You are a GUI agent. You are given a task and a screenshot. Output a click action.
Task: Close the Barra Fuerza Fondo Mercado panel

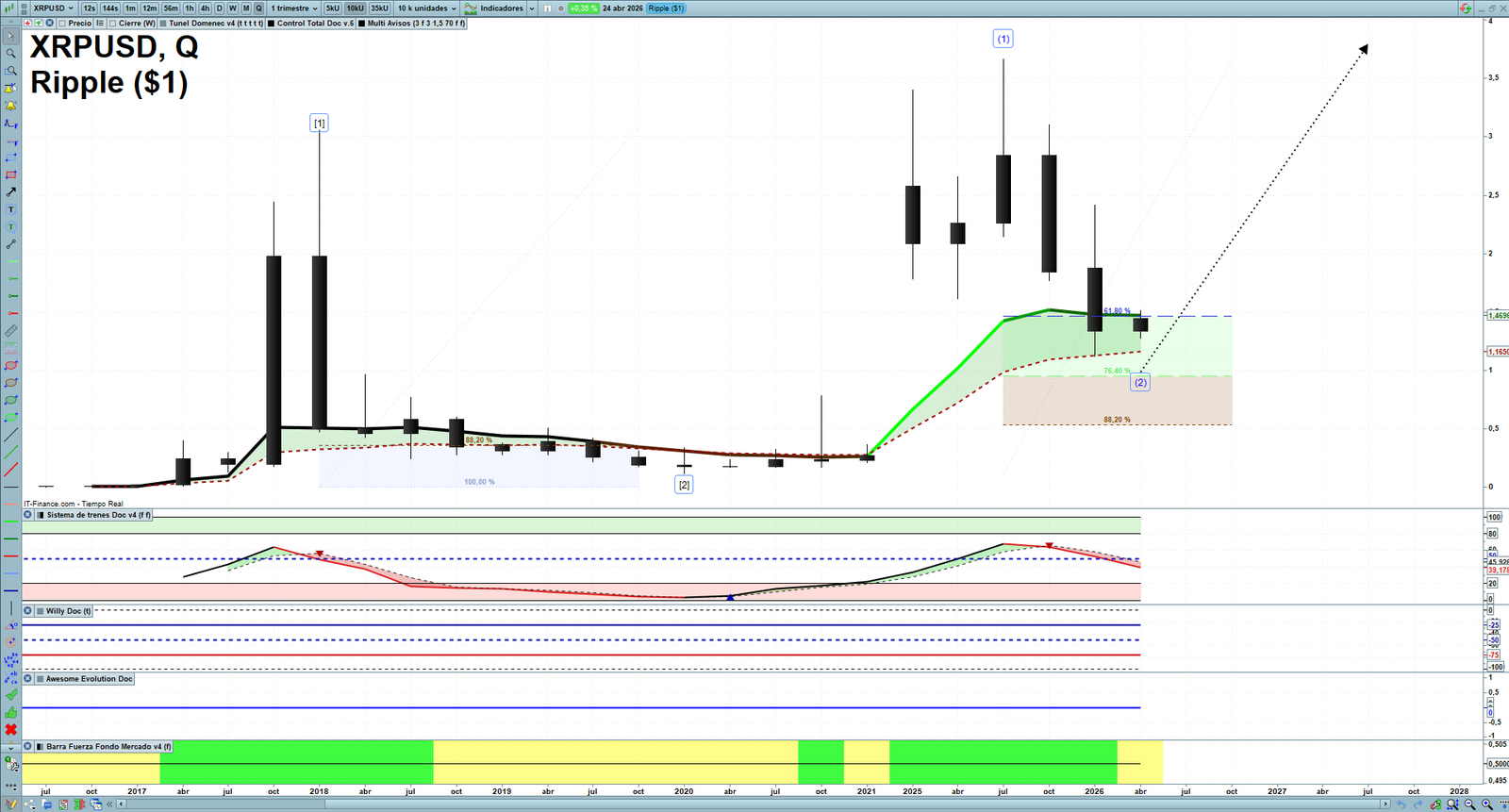click(x=28, y=747)
